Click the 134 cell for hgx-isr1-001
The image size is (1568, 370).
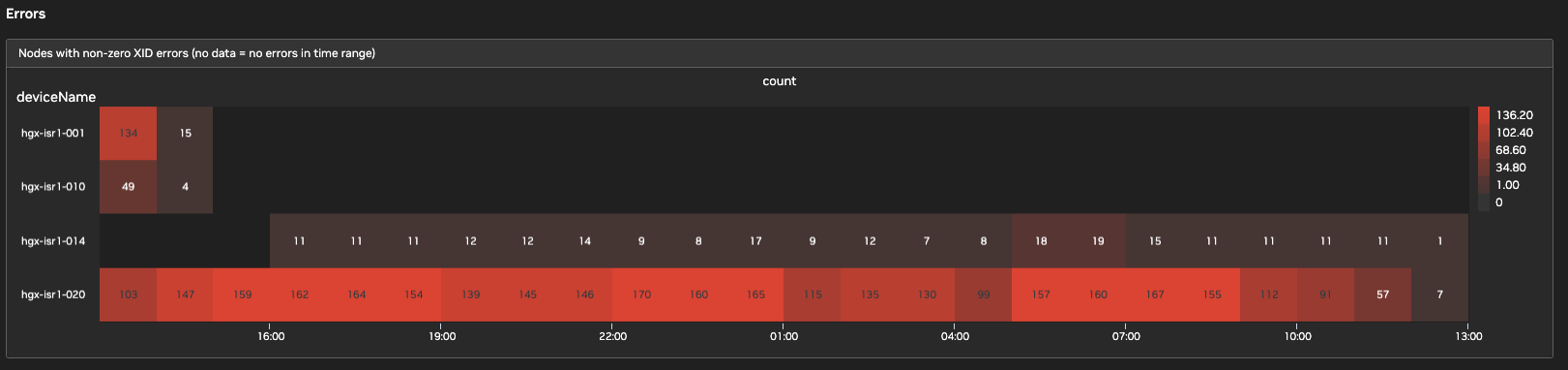pos(128,133)
